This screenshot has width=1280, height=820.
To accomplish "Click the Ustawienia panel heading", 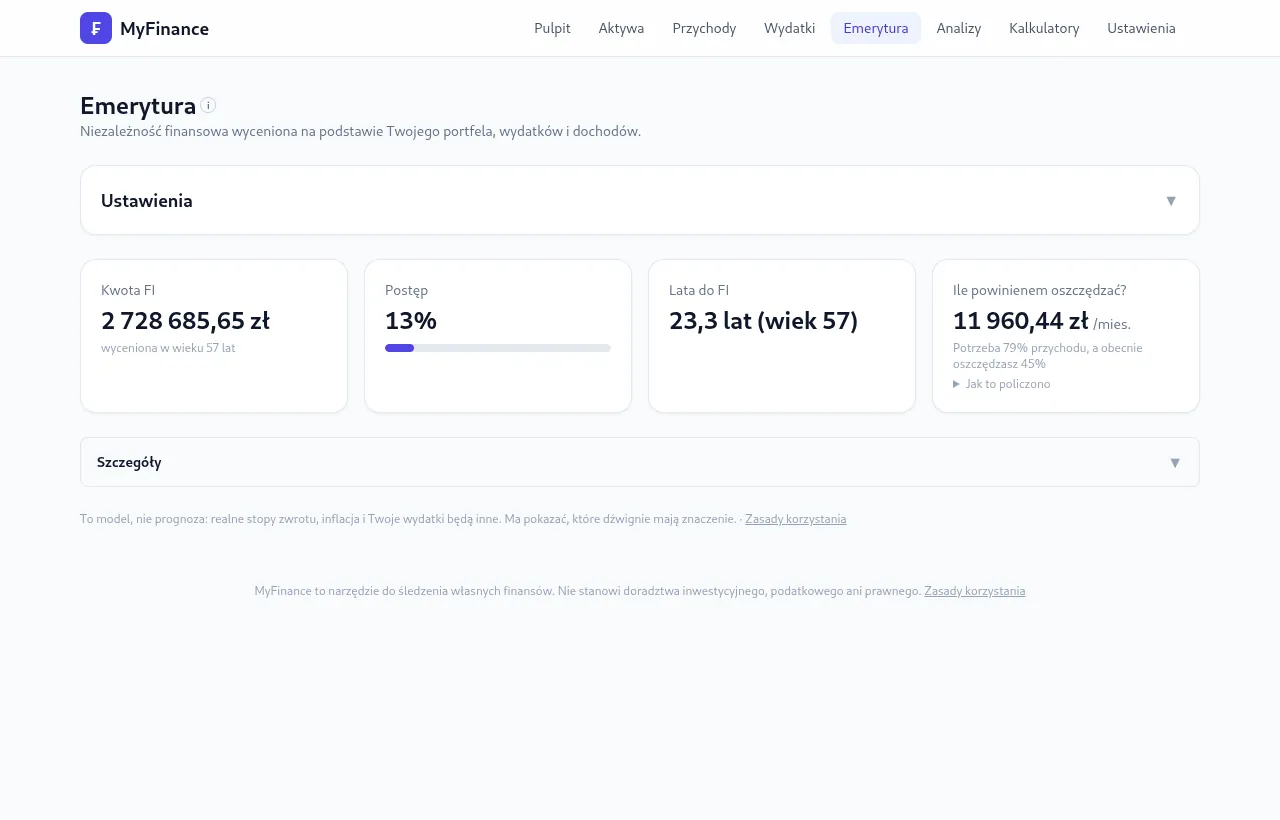I will pos(147,200).
